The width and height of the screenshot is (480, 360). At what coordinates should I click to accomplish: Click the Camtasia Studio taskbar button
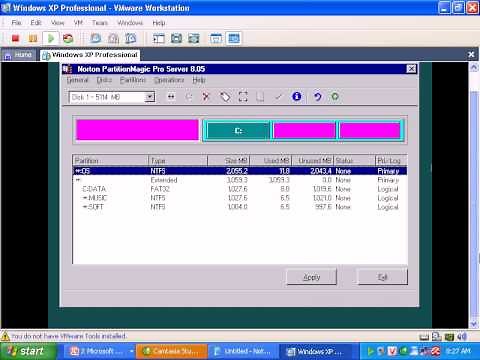(172, 351)
